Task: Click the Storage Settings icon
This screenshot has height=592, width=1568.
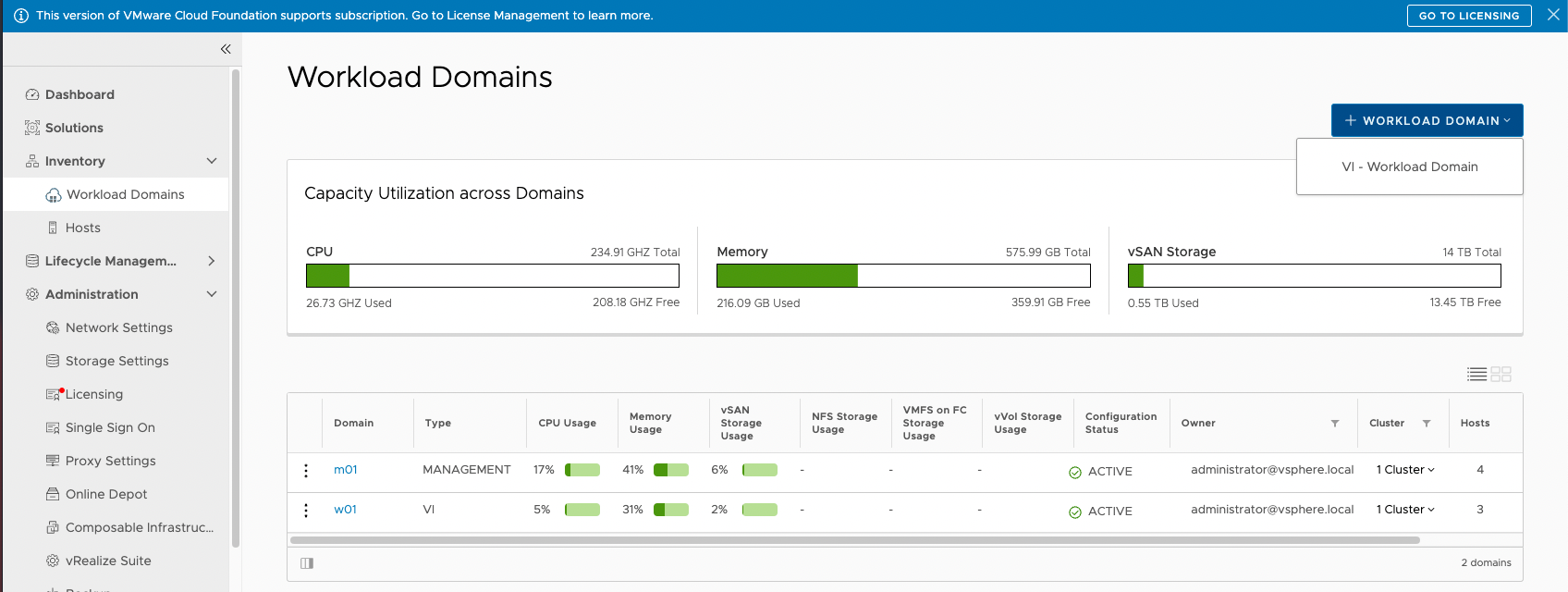Action: 53,361
